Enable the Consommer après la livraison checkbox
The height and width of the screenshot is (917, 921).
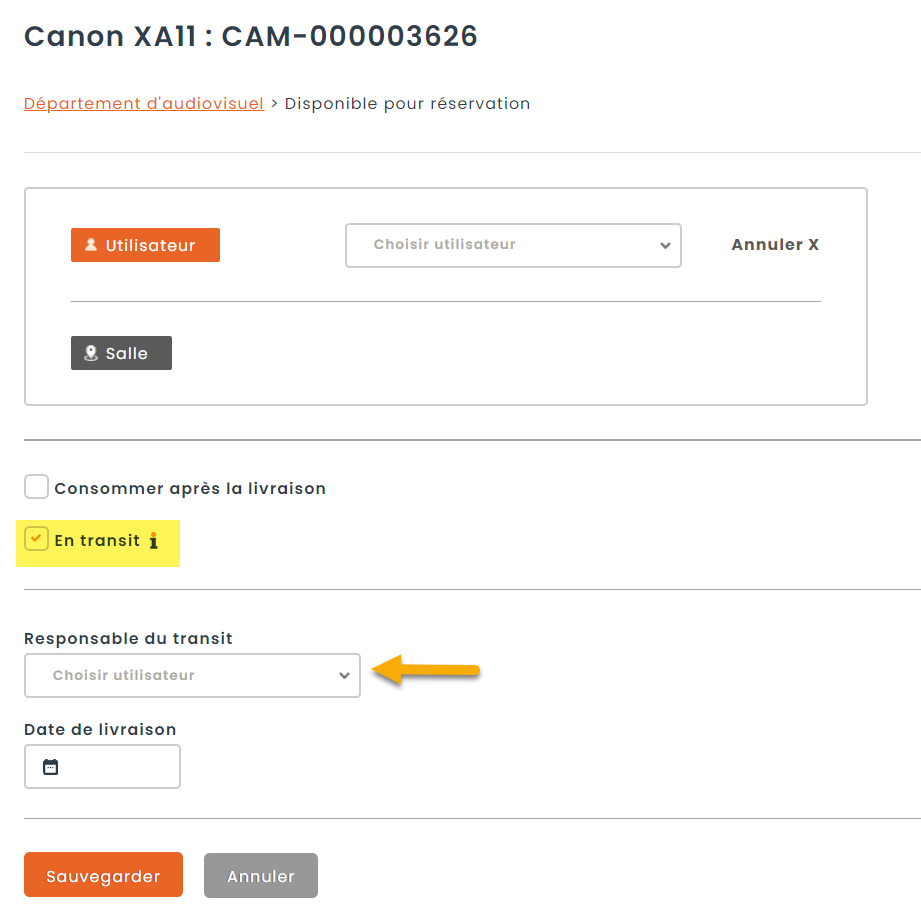tap(37, 487)
